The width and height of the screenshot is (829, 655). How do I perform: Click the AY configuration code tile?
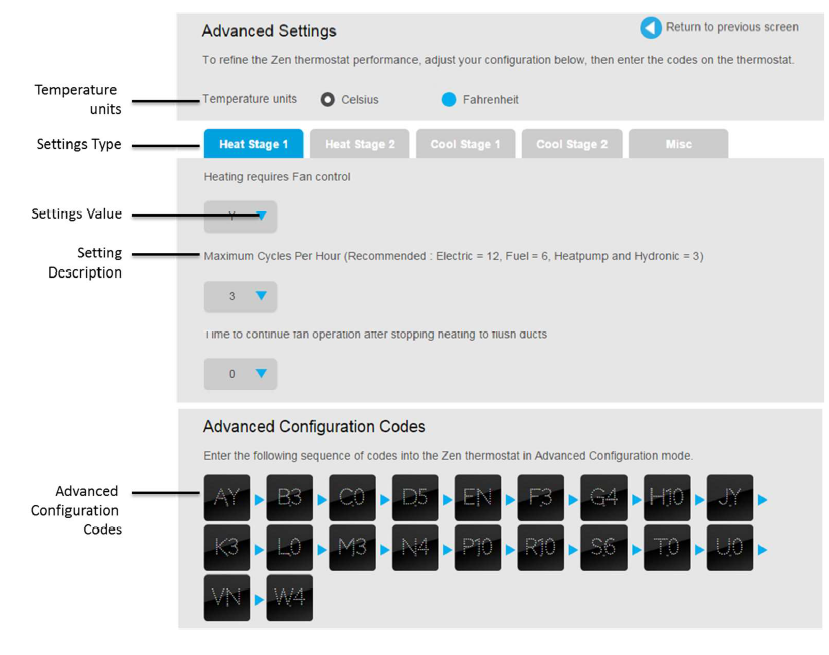[227, 497]
